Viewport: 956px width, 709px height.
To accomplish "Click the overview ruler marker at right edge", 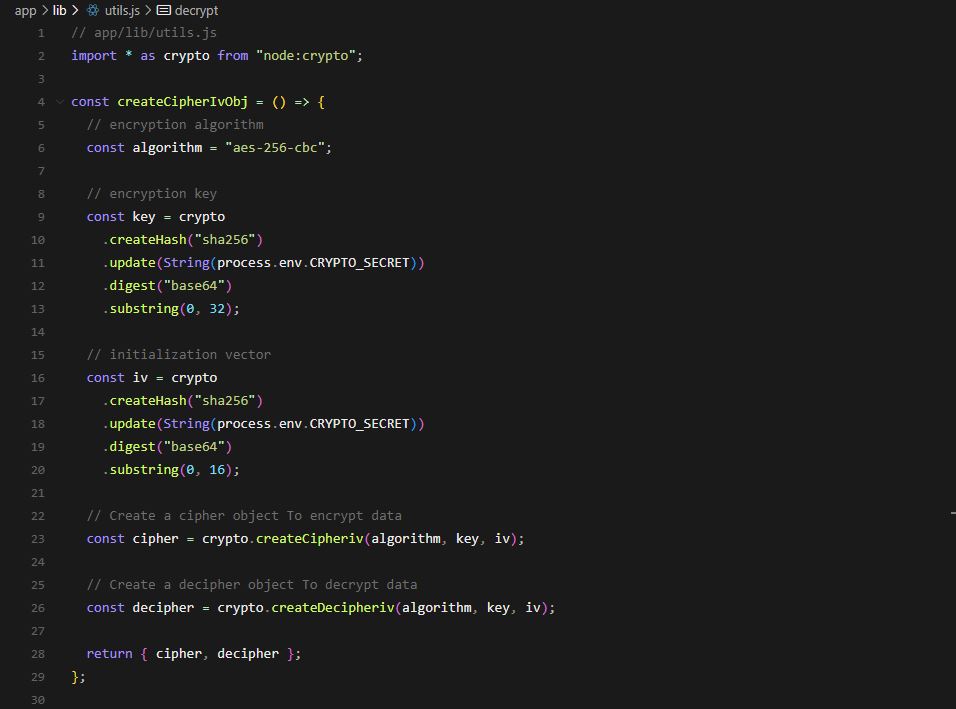I will (x=952, y=513).
